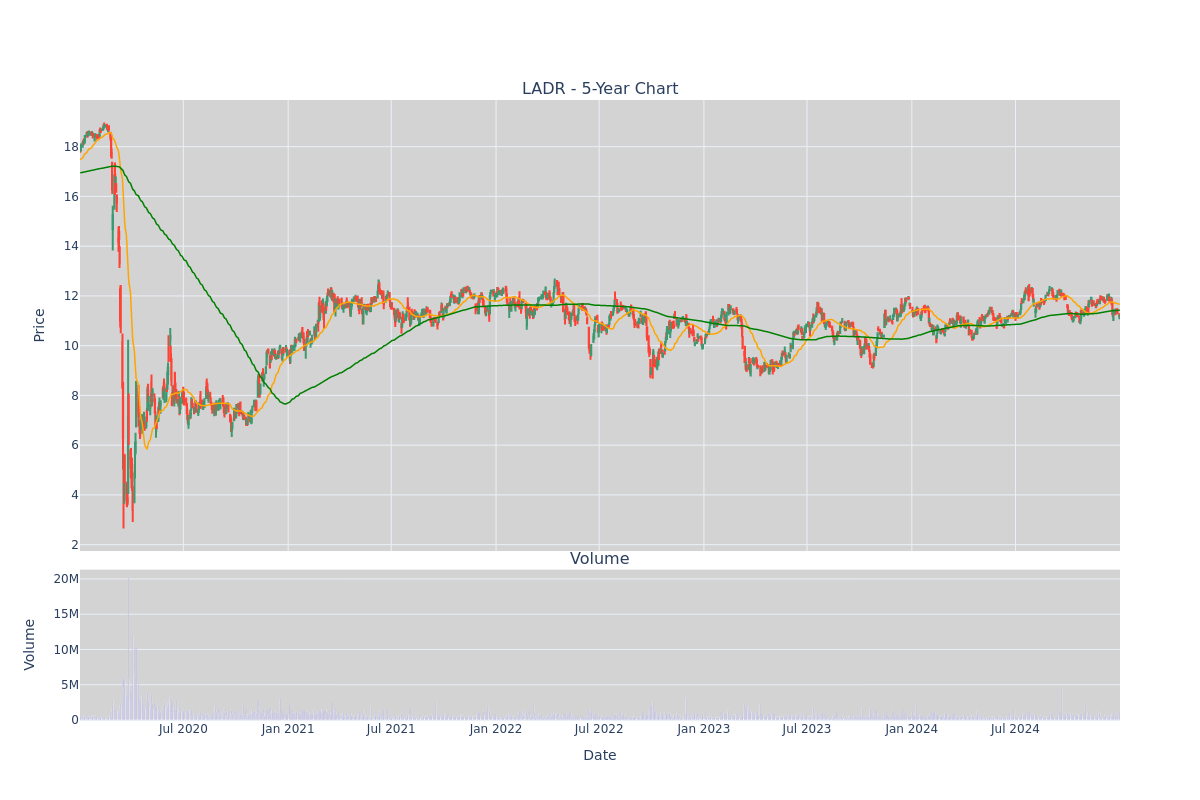Click the rotated "Volume" axis label

(32, 644)
